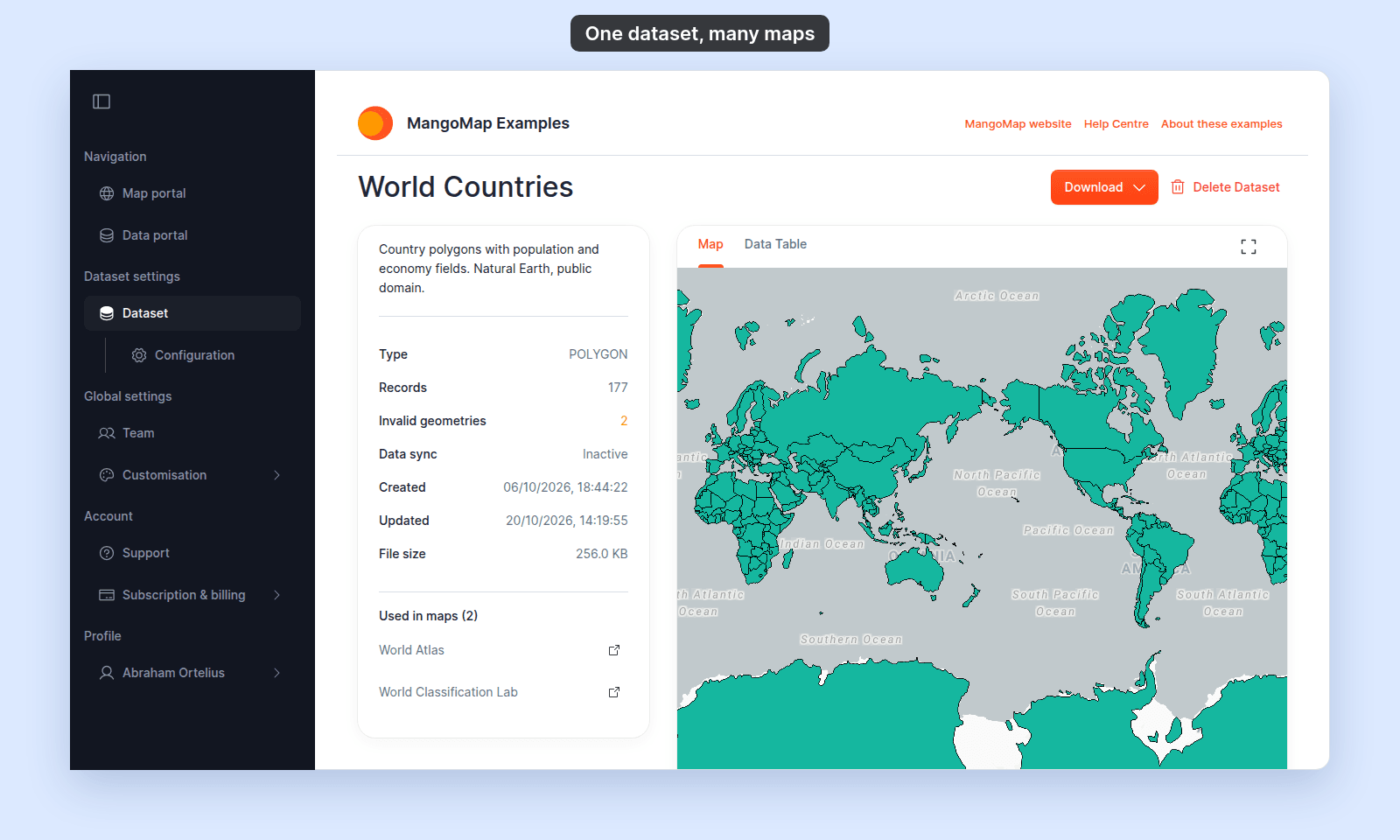
Task: Open the Download dropdown button
Action: coord(1104,187)
